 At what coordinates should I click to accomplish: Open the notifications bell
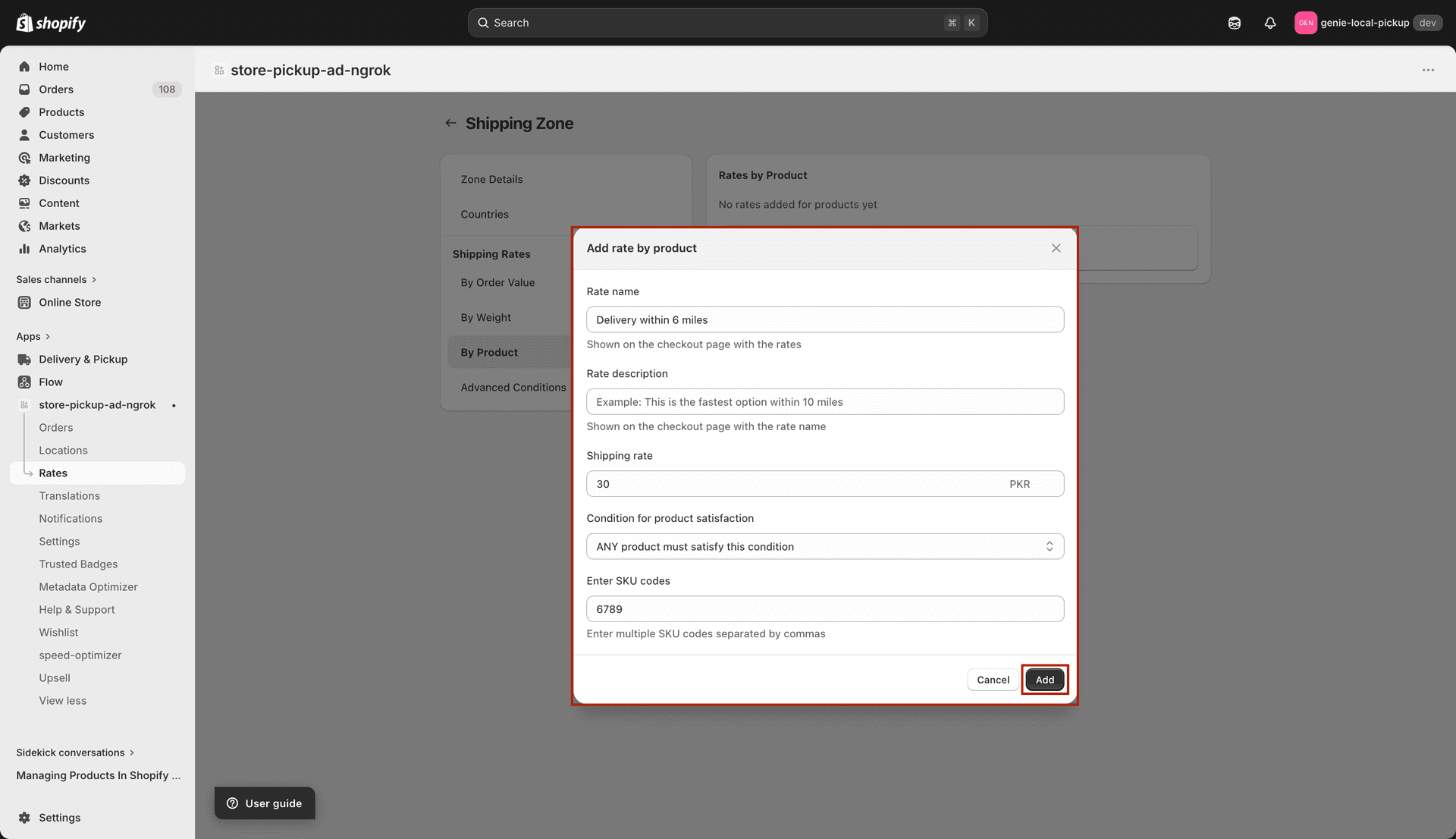tap(1270, 23)
